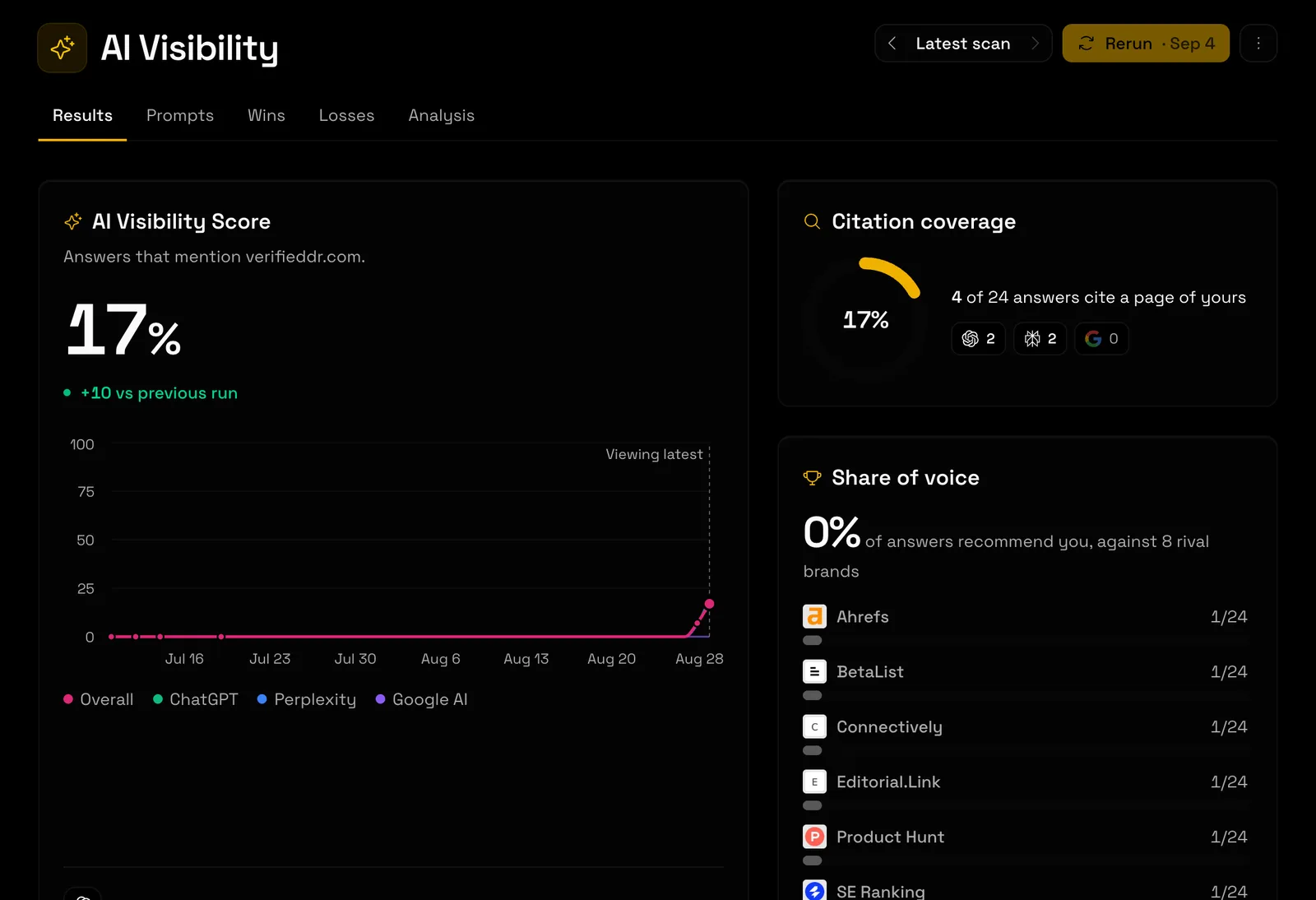Click the SE Ranking brand name
Viewport: 1316px width, 900px height.
881,892
